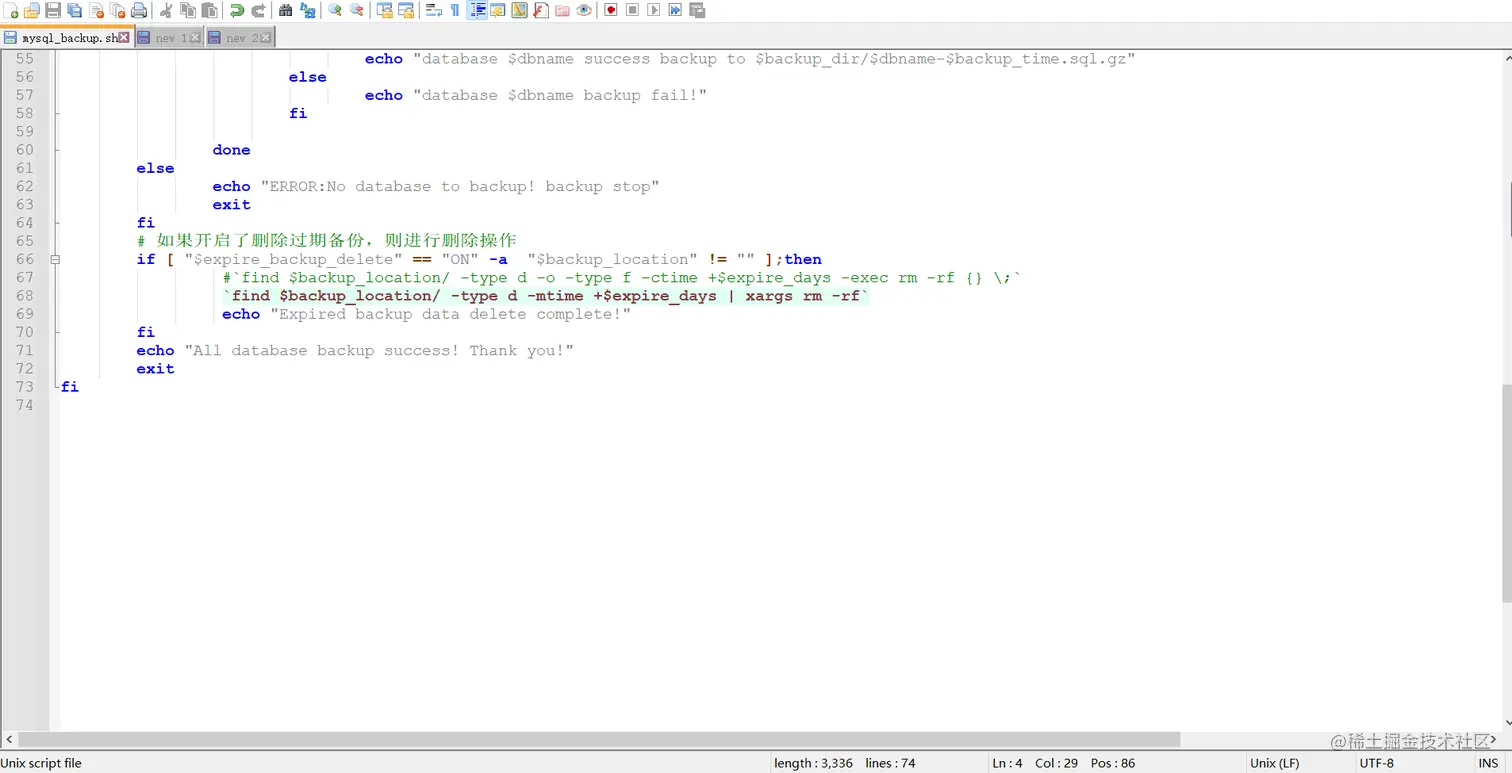Image resolution: width=1512 pixels, height=773 pixels.
Task: Toggle show all characters pilcrow
Action: coord(455,10)
